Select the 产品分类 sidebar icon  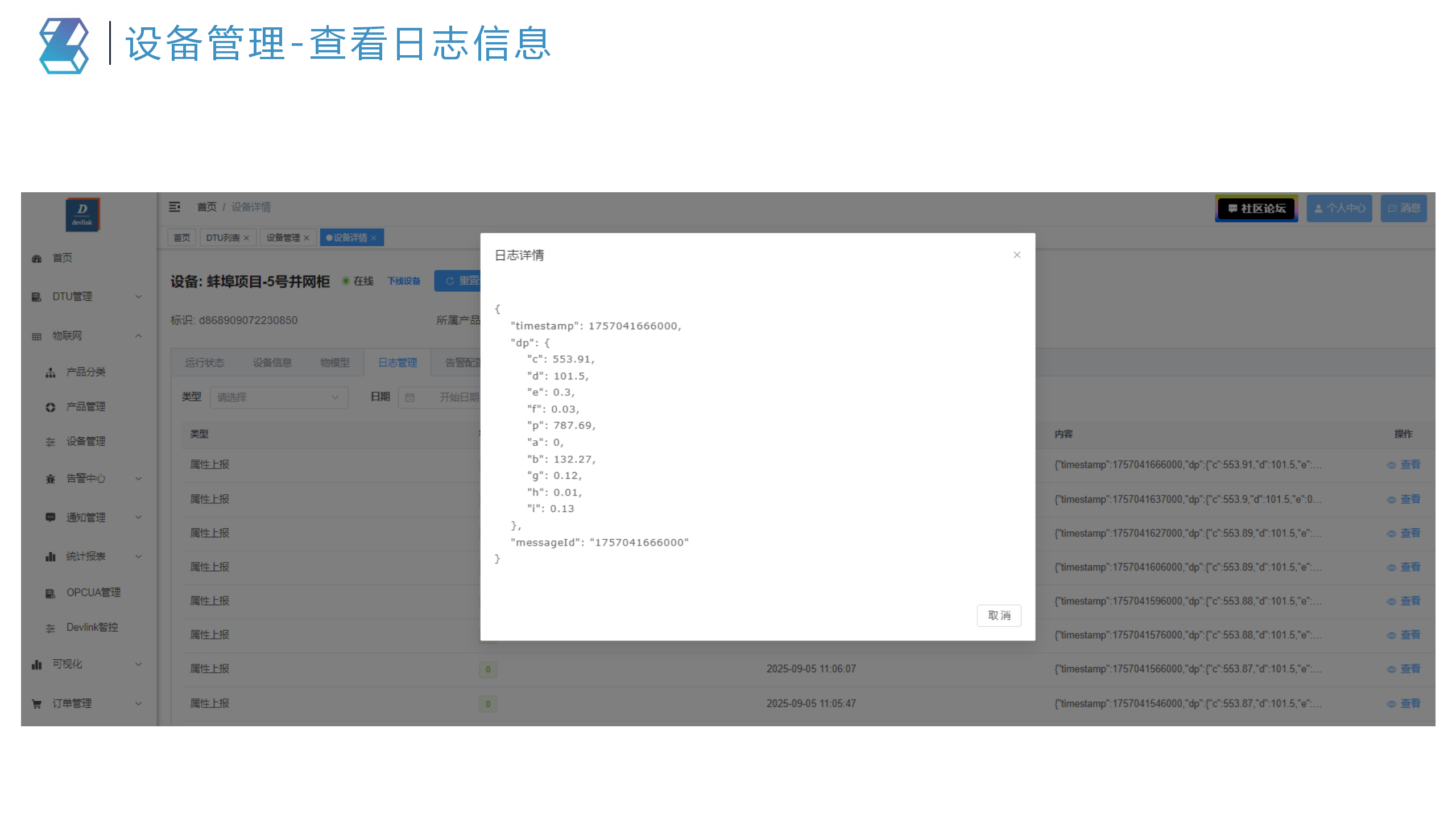(50, 371)
